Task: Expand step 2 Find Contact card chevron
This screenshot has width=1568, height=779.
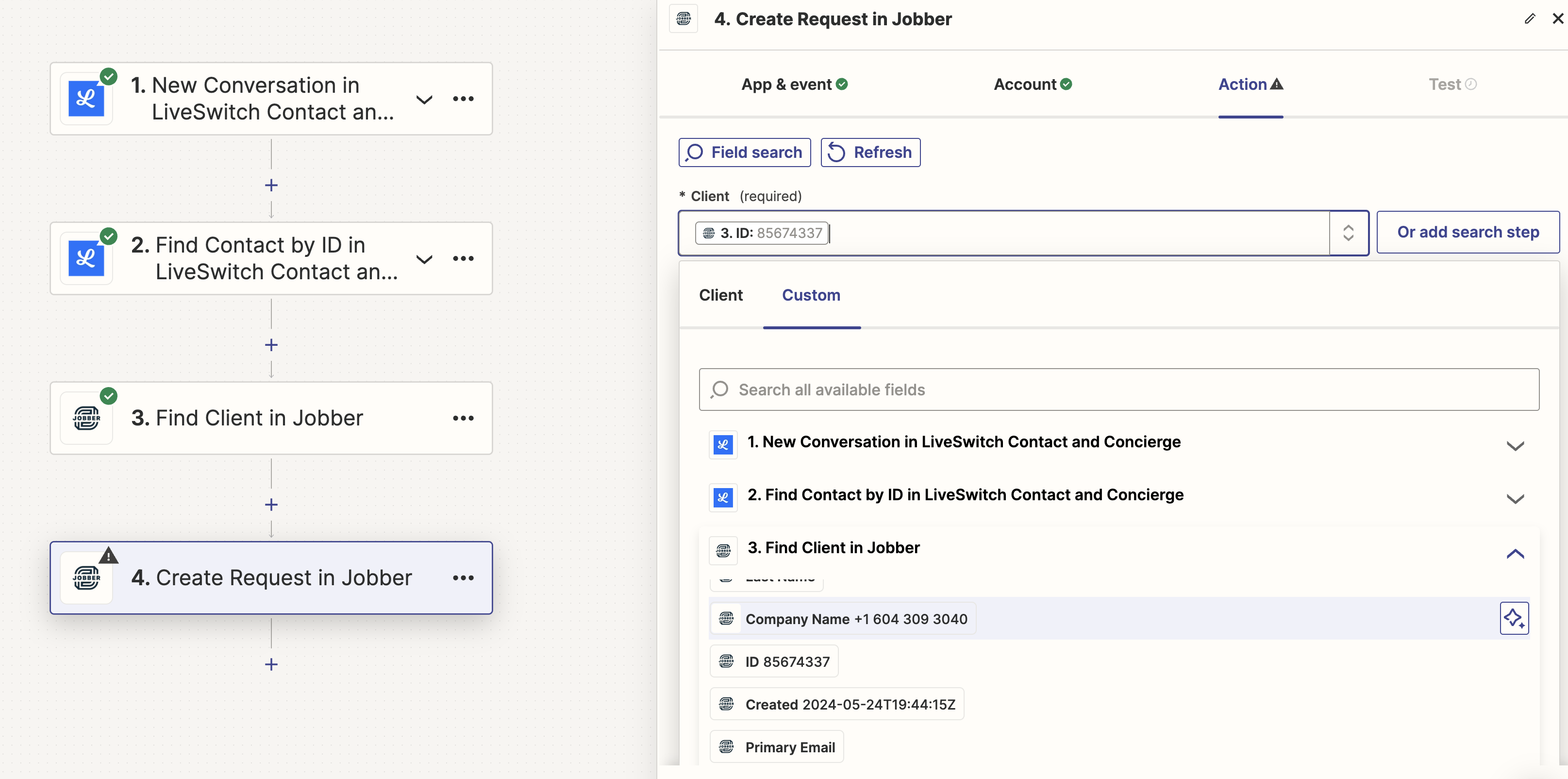Action: coord(424,259)
